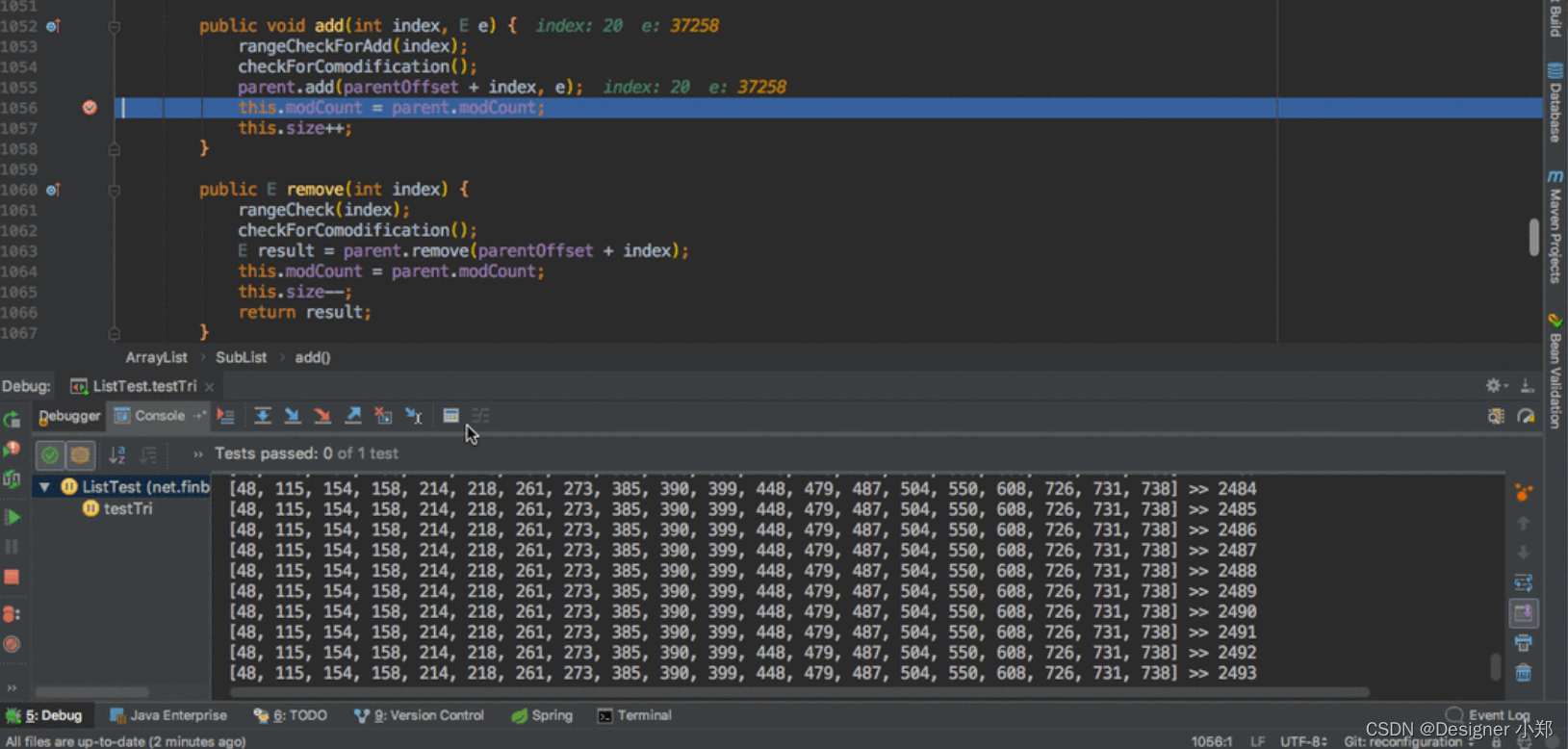Viewport: 1568px width, 749px height.
Task: Toggle Mute Breakpoints icon
Action: (x=12, y=644)
